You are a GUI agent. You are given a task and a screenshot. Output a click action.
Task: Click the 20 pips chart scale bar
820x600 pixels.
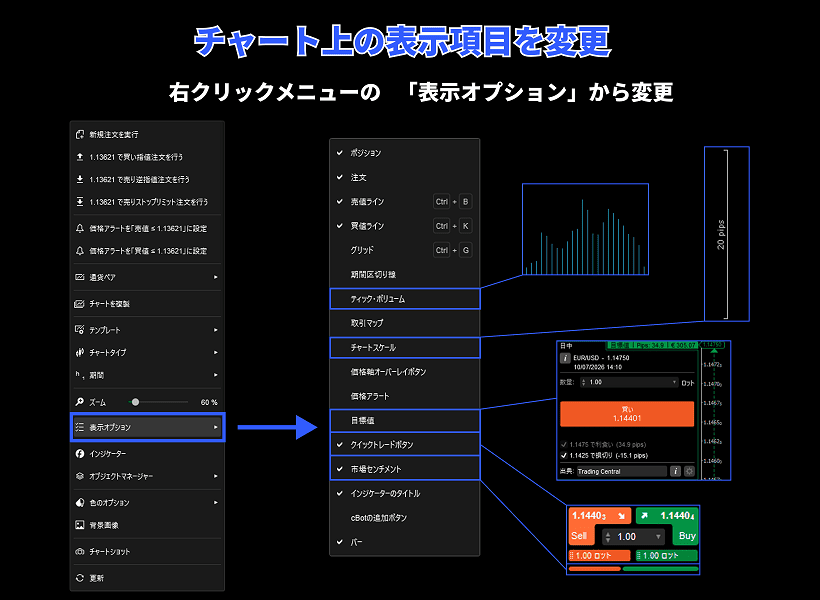coord(726,234)
